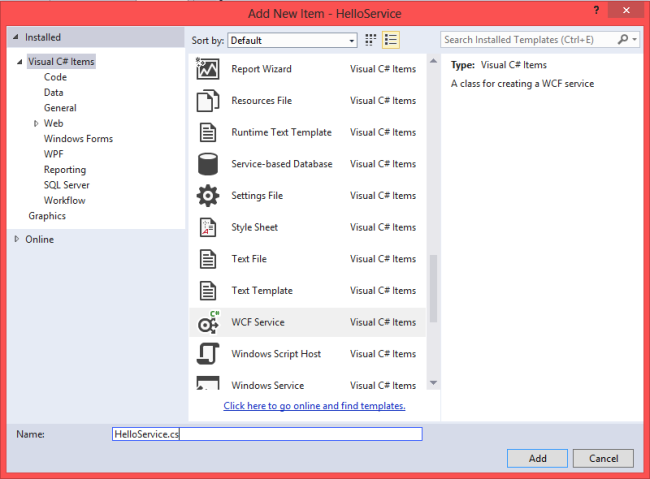650x479 pixels.
Task: Click the Add button
Action: point(537,458)
